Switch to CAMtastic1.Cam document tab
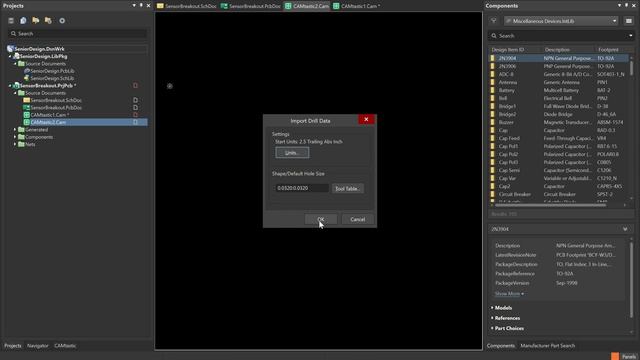640x360 pixels. pyautogui.click(x=357, y=6)
